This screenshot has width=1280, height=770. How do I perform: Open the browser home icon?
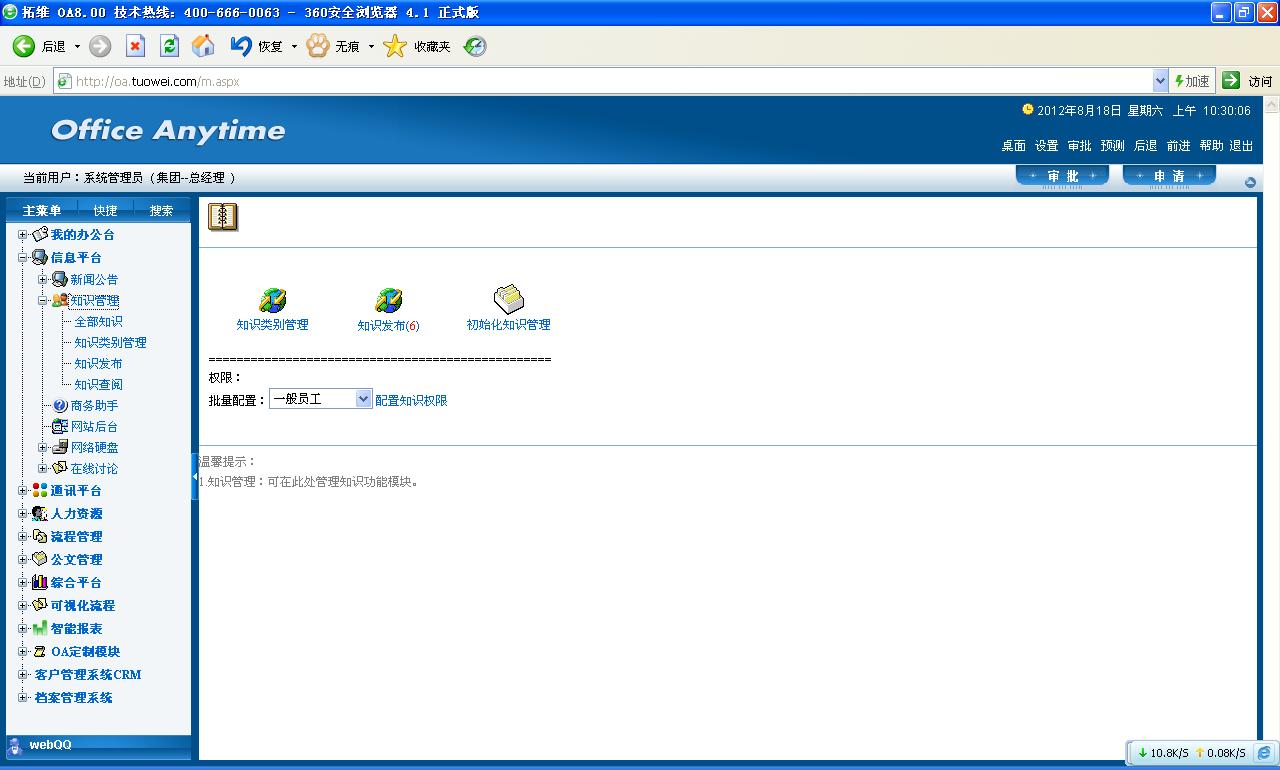(x=203, y=46)
